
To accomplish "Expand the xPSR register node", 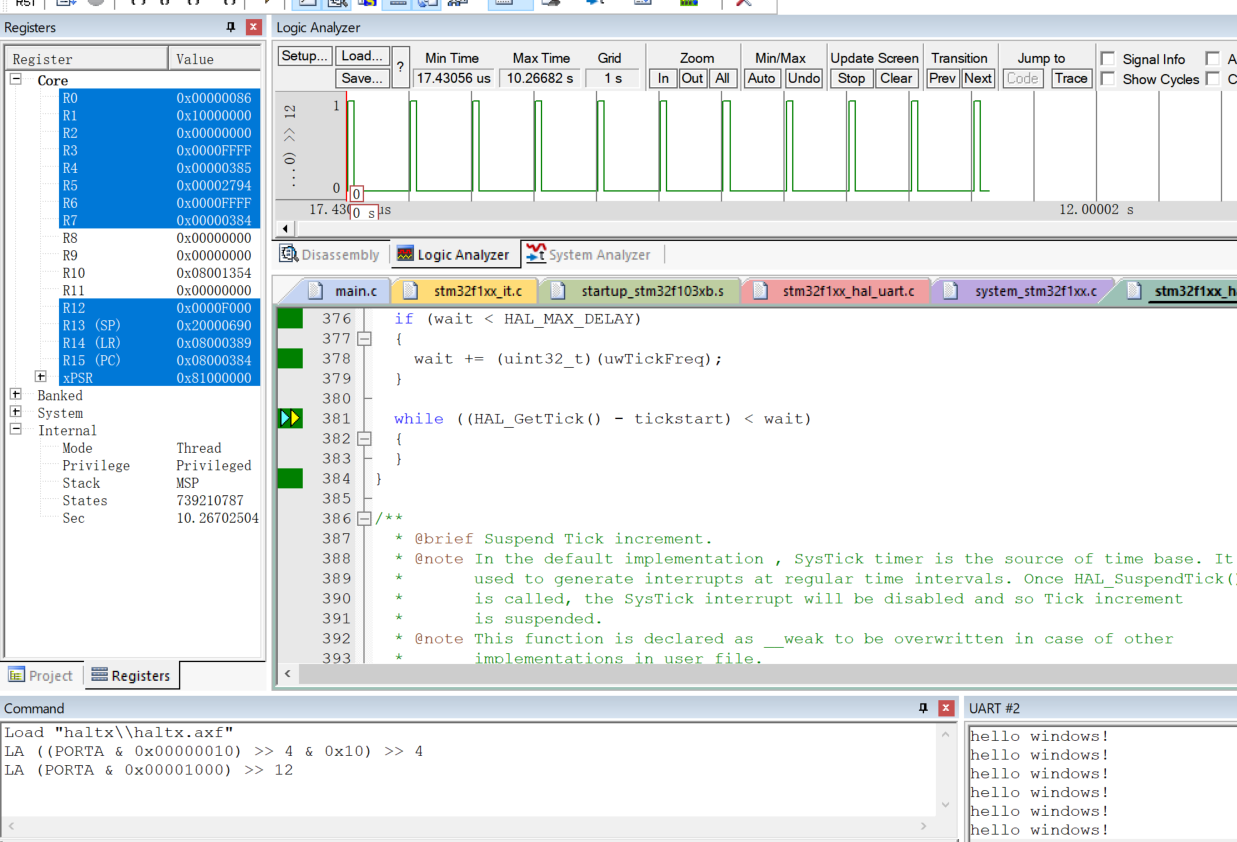I will (41, 377).
